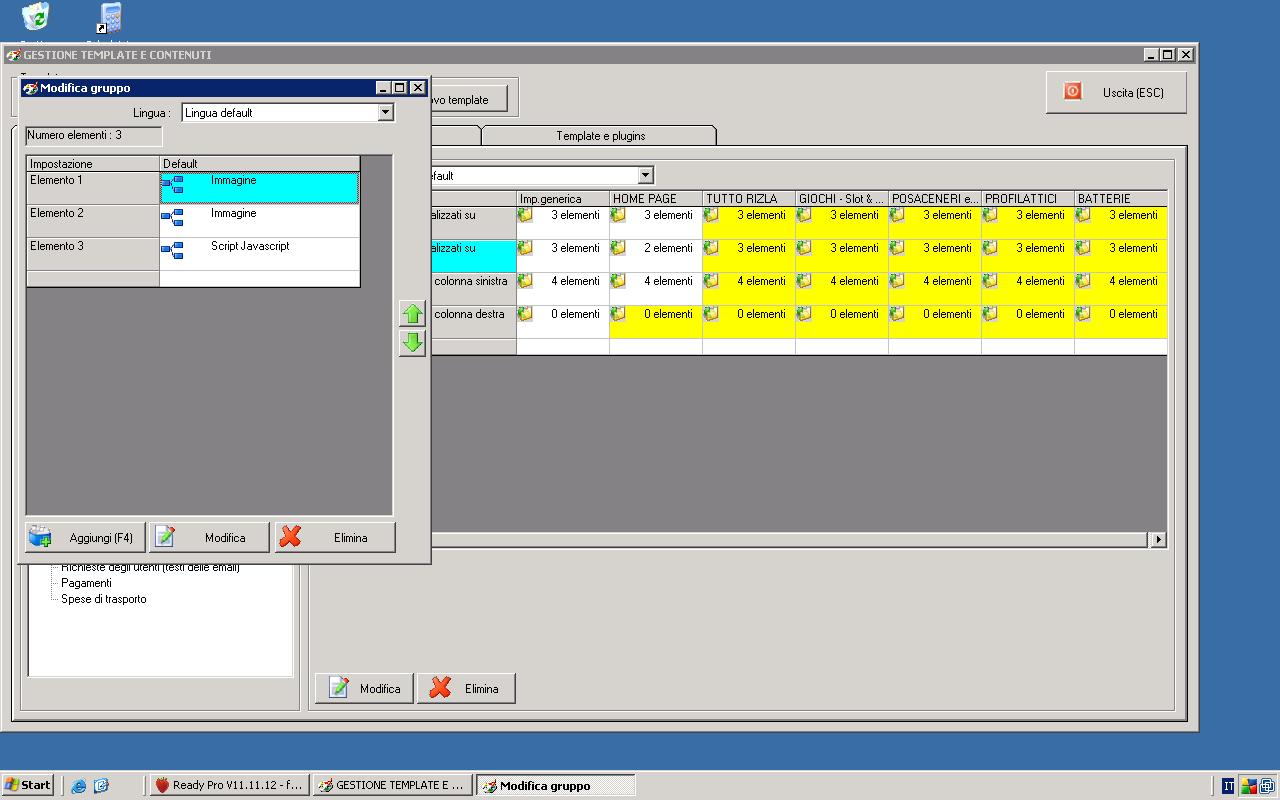Image resolution: width=1280 pixels, height=800 pixels.
Task: Expand the dropdown above the template grid
Action: coord(645,176)
